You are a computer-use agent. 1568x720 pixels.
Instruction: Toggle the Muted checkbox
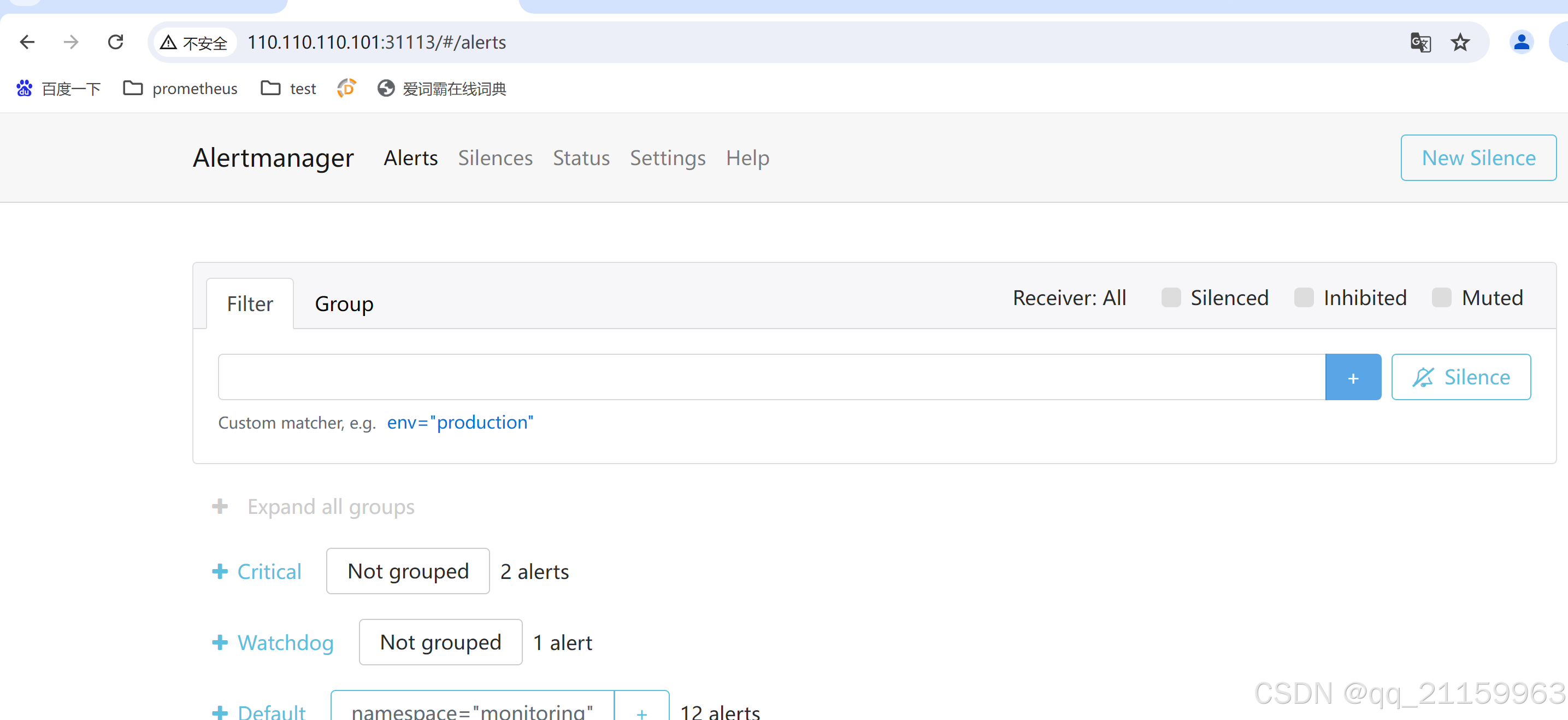[x=1441, y=298]
